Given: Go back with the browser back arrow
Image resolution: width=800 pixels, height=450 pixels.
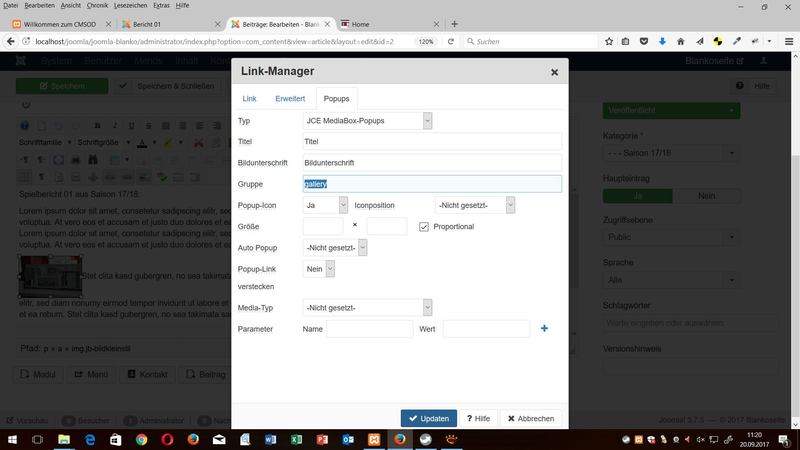Looking at the screenshot, I should [11, 41].
